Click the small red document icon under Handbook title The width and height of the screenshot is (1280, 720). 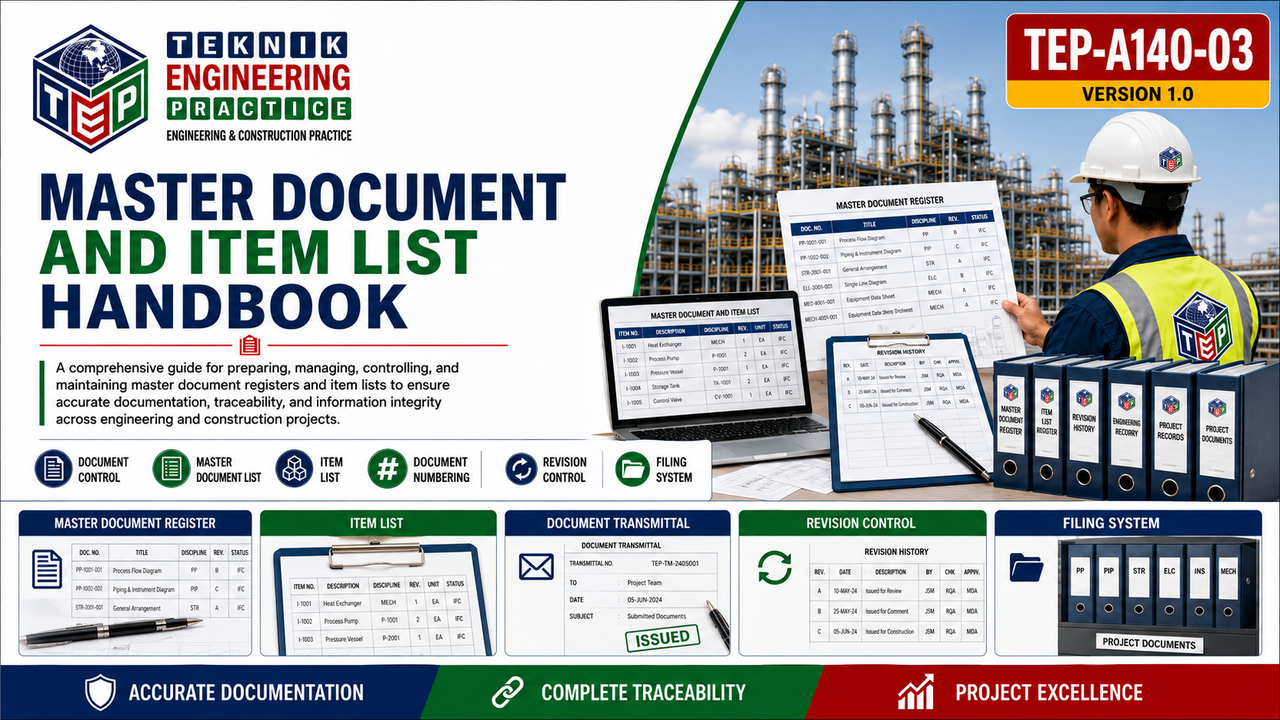coord(250,346)
